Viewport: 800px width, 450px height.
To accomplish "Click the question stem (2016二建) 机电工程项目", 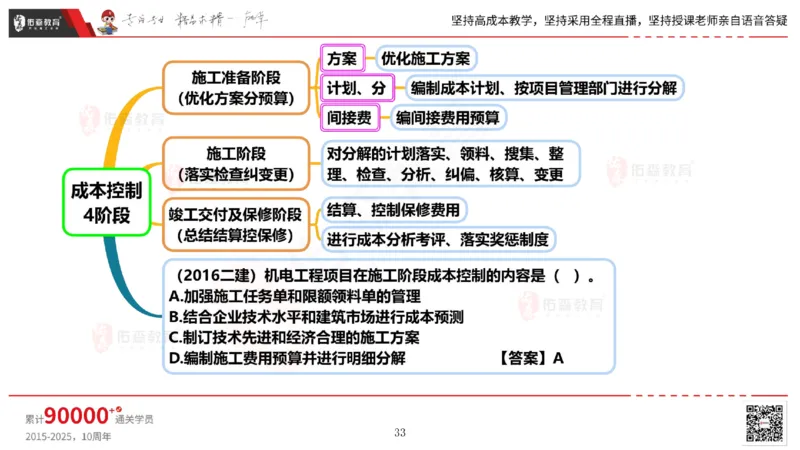I will point(385,276).
